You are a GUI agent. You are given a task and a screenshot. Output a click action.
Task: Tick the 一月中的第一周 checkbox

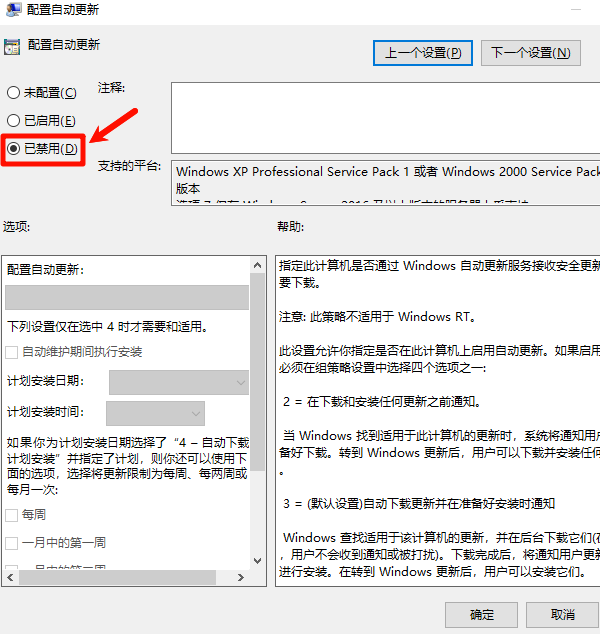[x=12, y=543]
